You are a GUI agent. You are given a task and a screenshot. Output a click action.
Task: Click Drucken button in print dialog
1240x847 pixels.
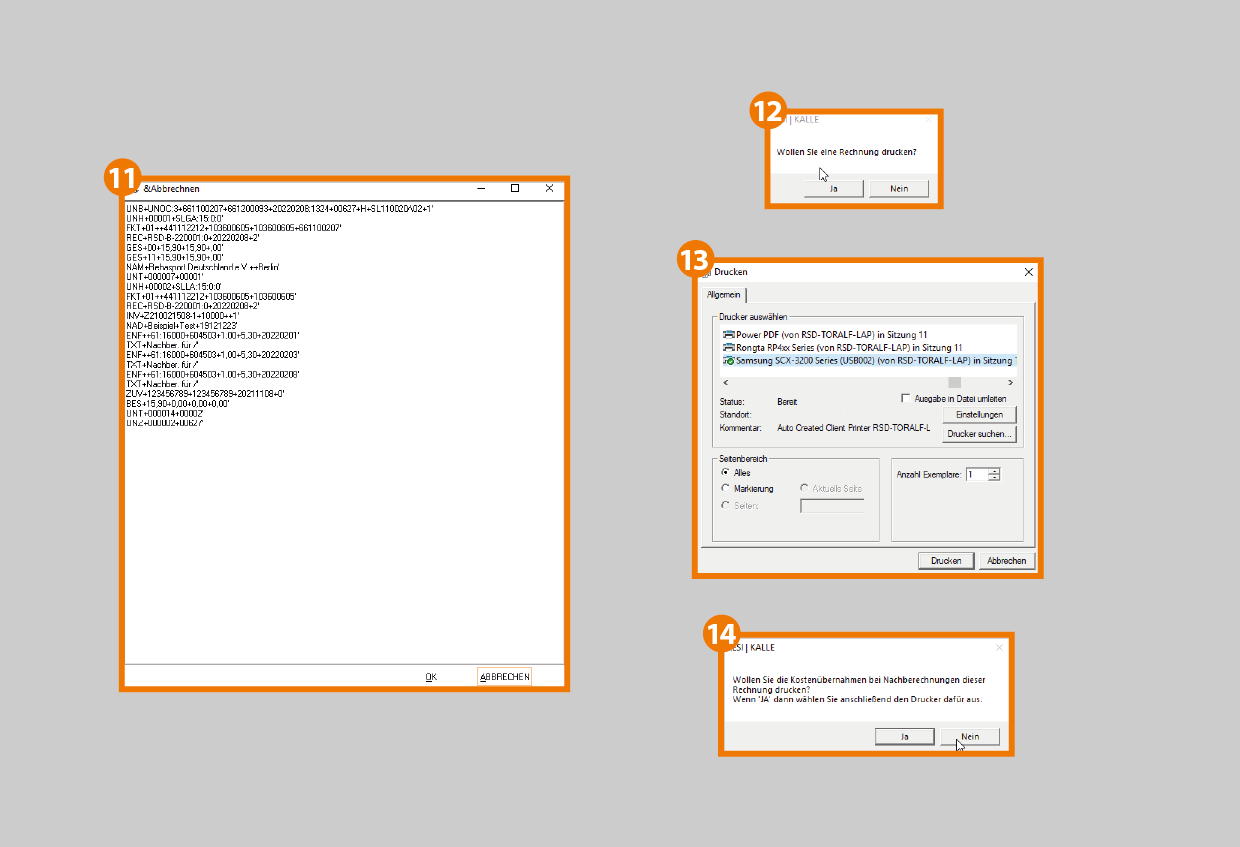coord(945,561)
